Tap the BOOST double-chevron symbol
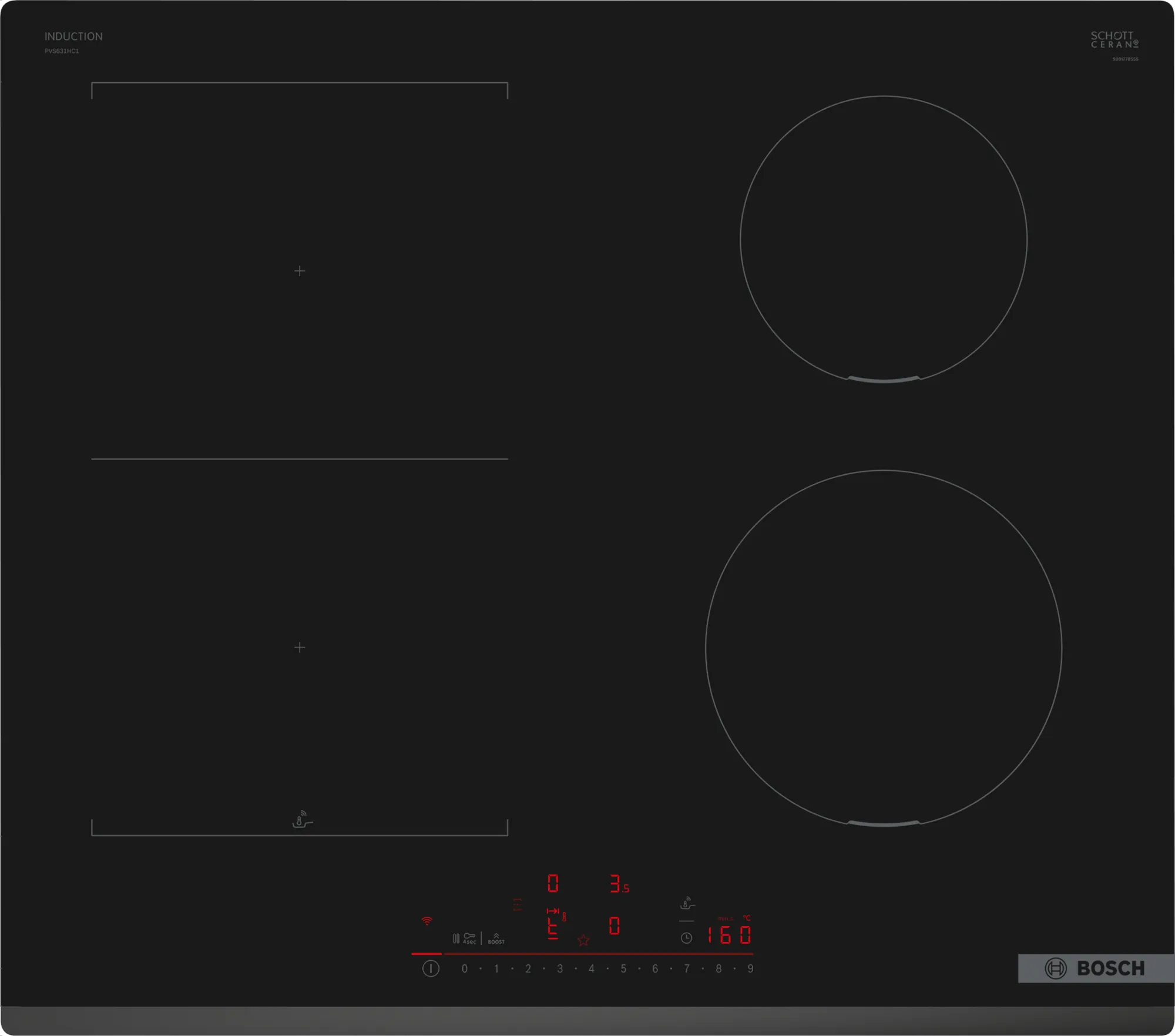This screenshot has height=1036, width=1175. point(496,938)
